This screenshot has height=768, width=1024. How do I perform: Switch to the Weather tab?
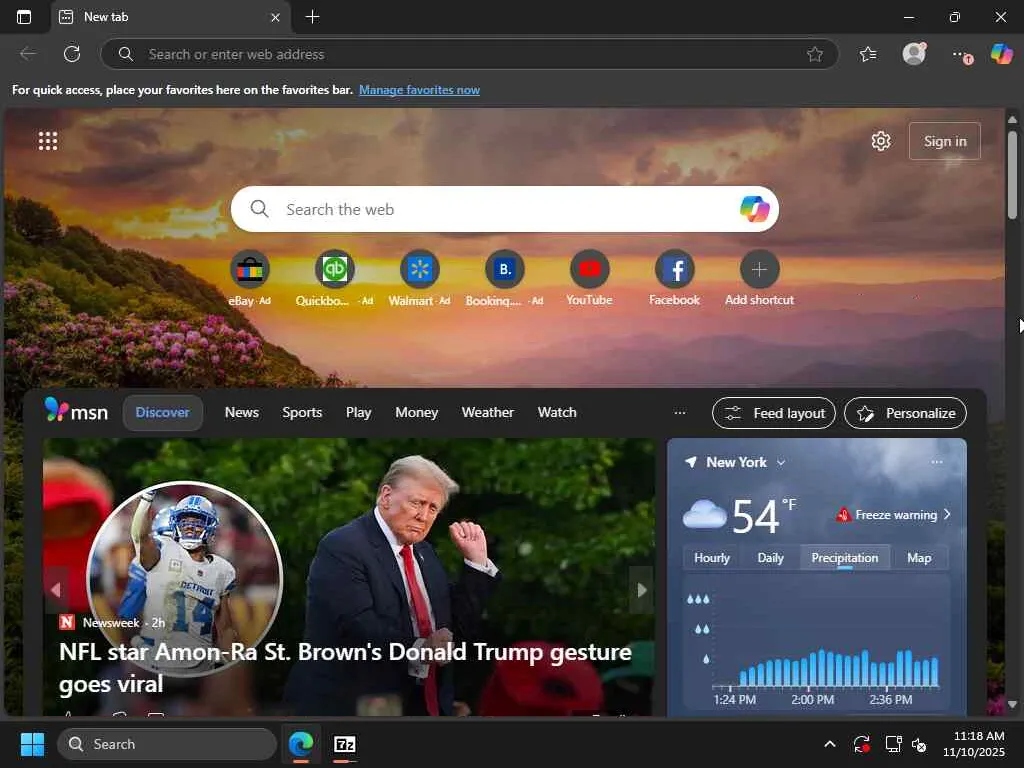(488, 413)
